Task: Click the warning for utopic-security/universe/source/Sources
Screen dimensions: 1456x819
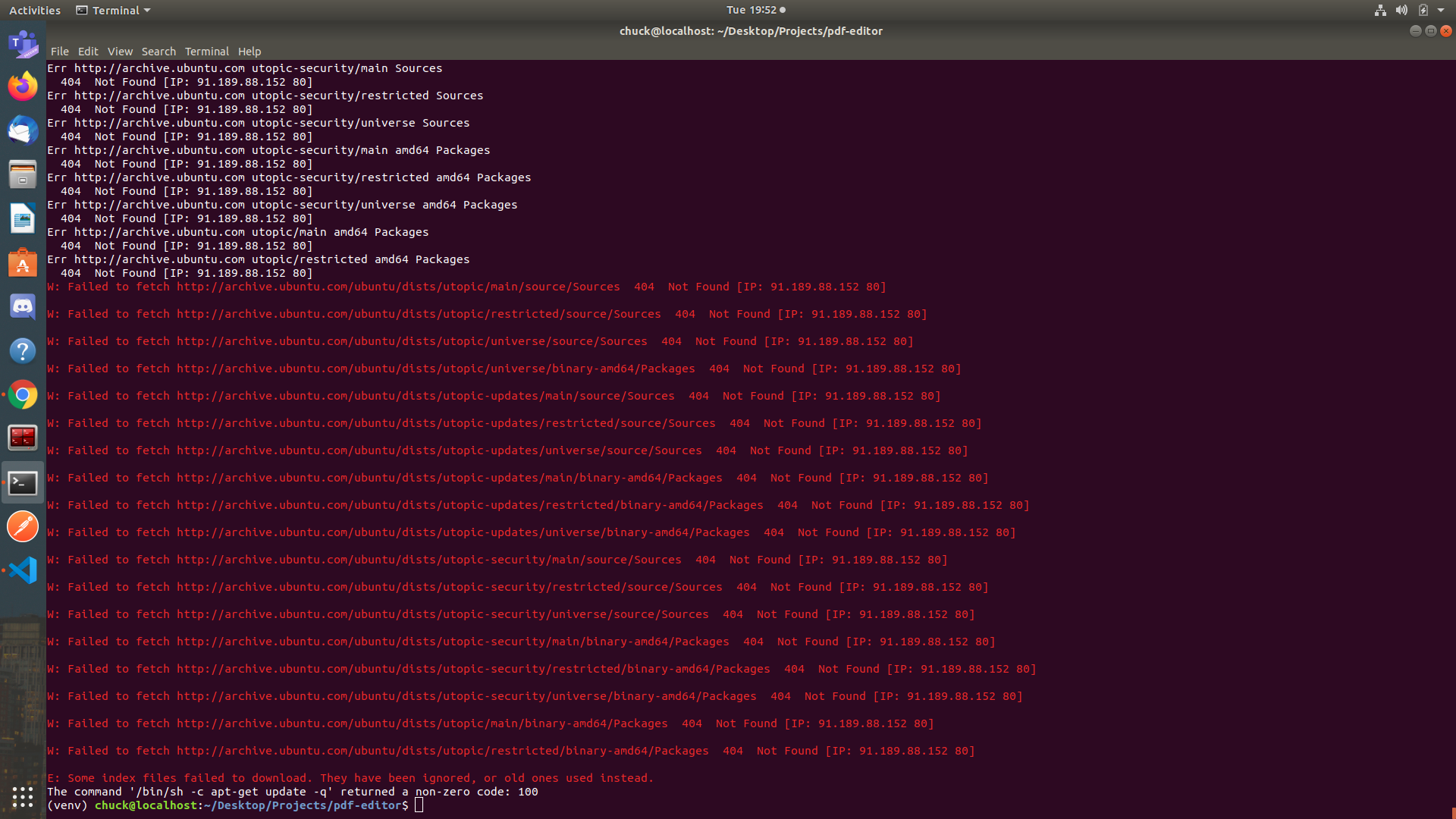Action: 511,614
